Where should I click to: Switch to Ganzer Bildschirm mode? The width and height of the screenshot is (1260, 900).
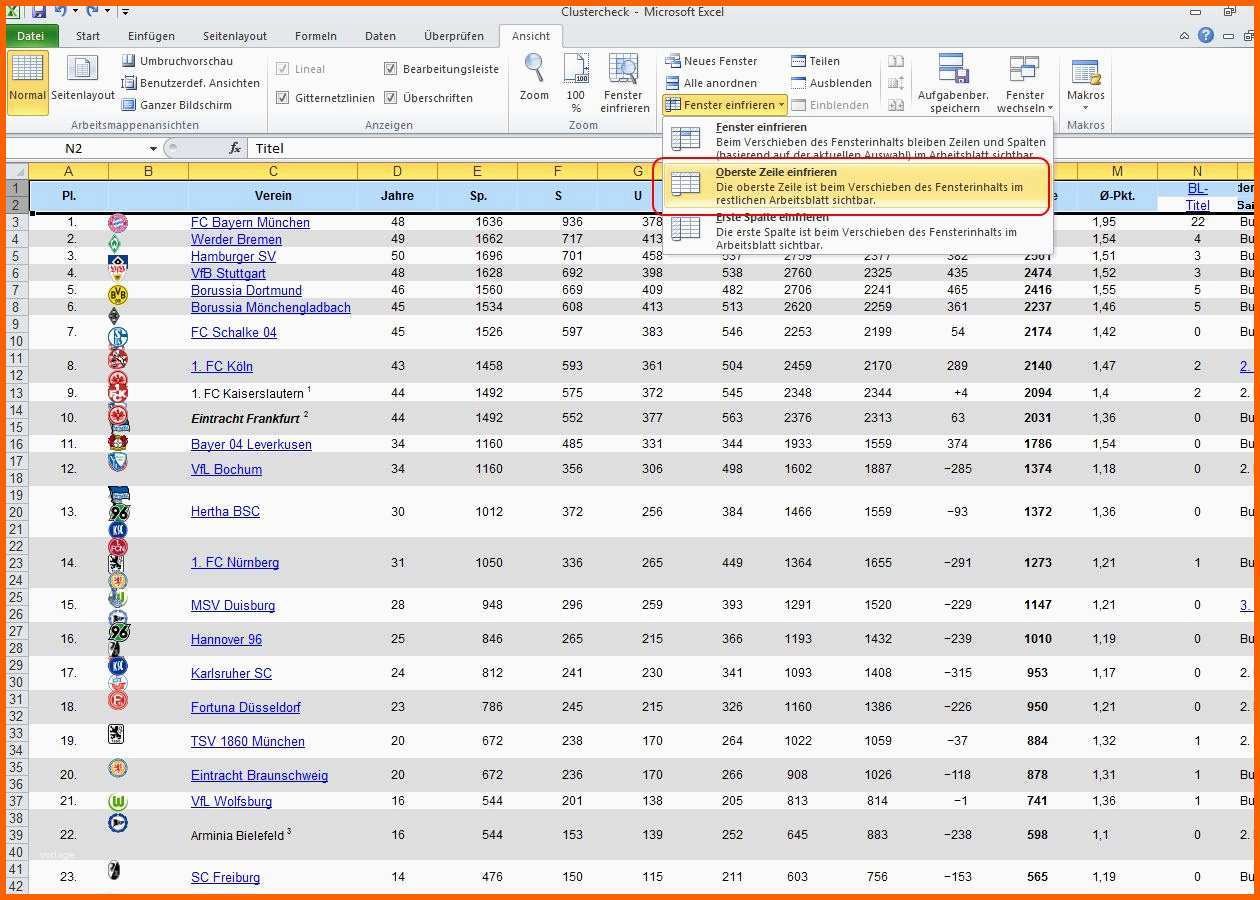click(x=177, y=105)
